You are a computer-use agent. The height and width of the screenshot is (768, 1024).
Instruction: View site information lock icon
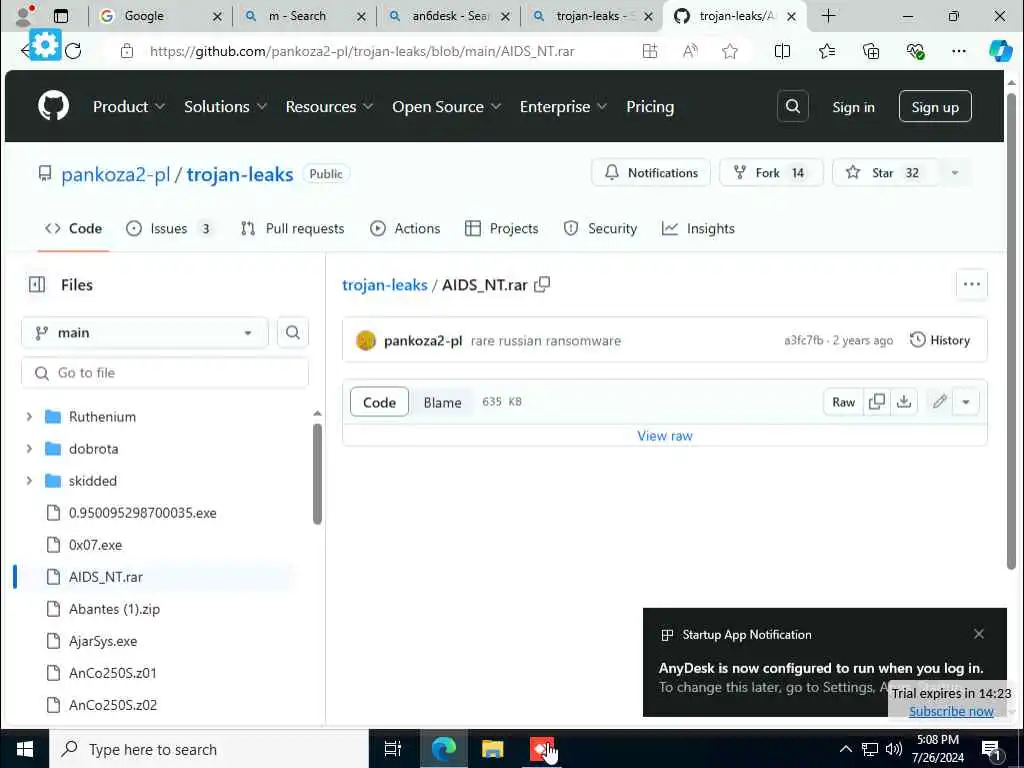[x=127, y=51]
